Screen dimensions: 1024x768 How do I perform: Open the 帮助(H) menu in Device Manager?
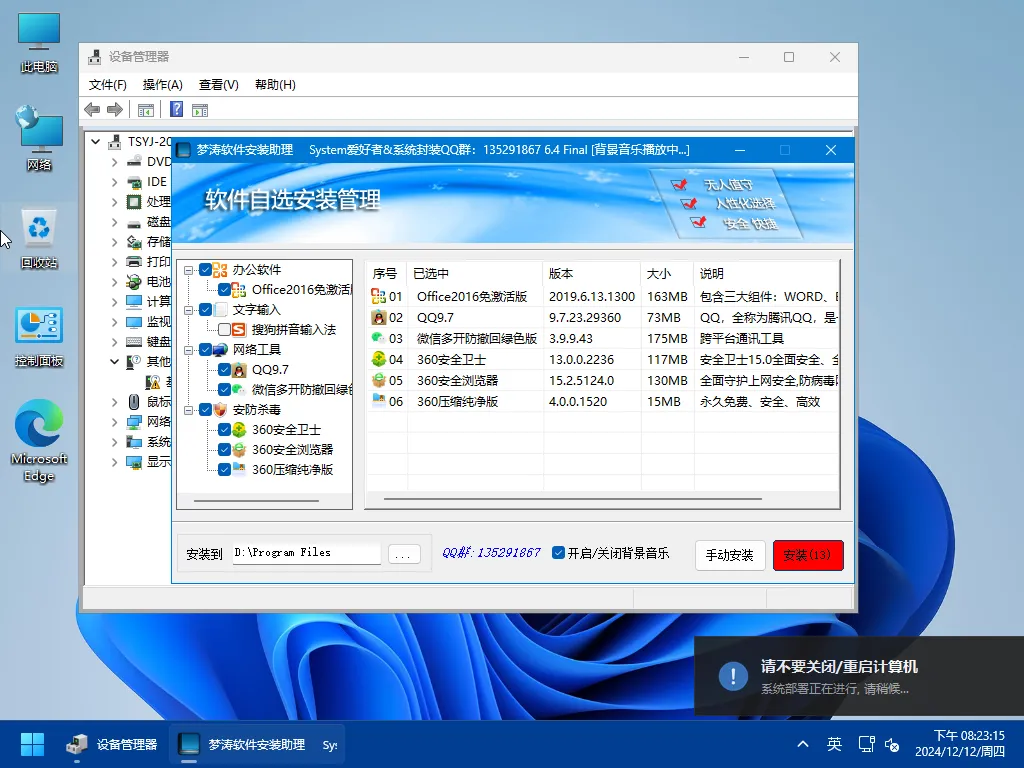click(272, 84)
